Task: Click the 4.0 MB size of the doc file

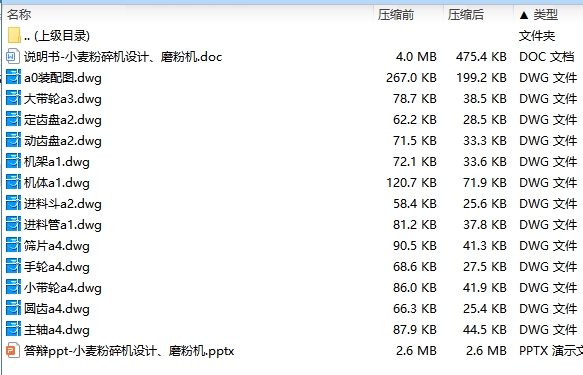Action: (416, 56)
